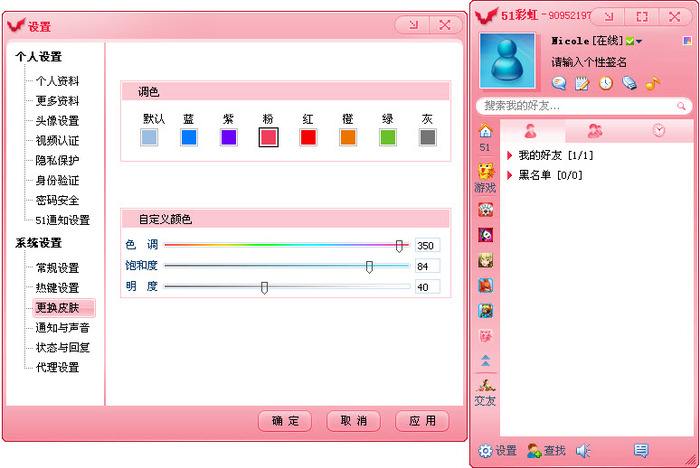Click Nicole's blue avatar picture

pos(507,60)
